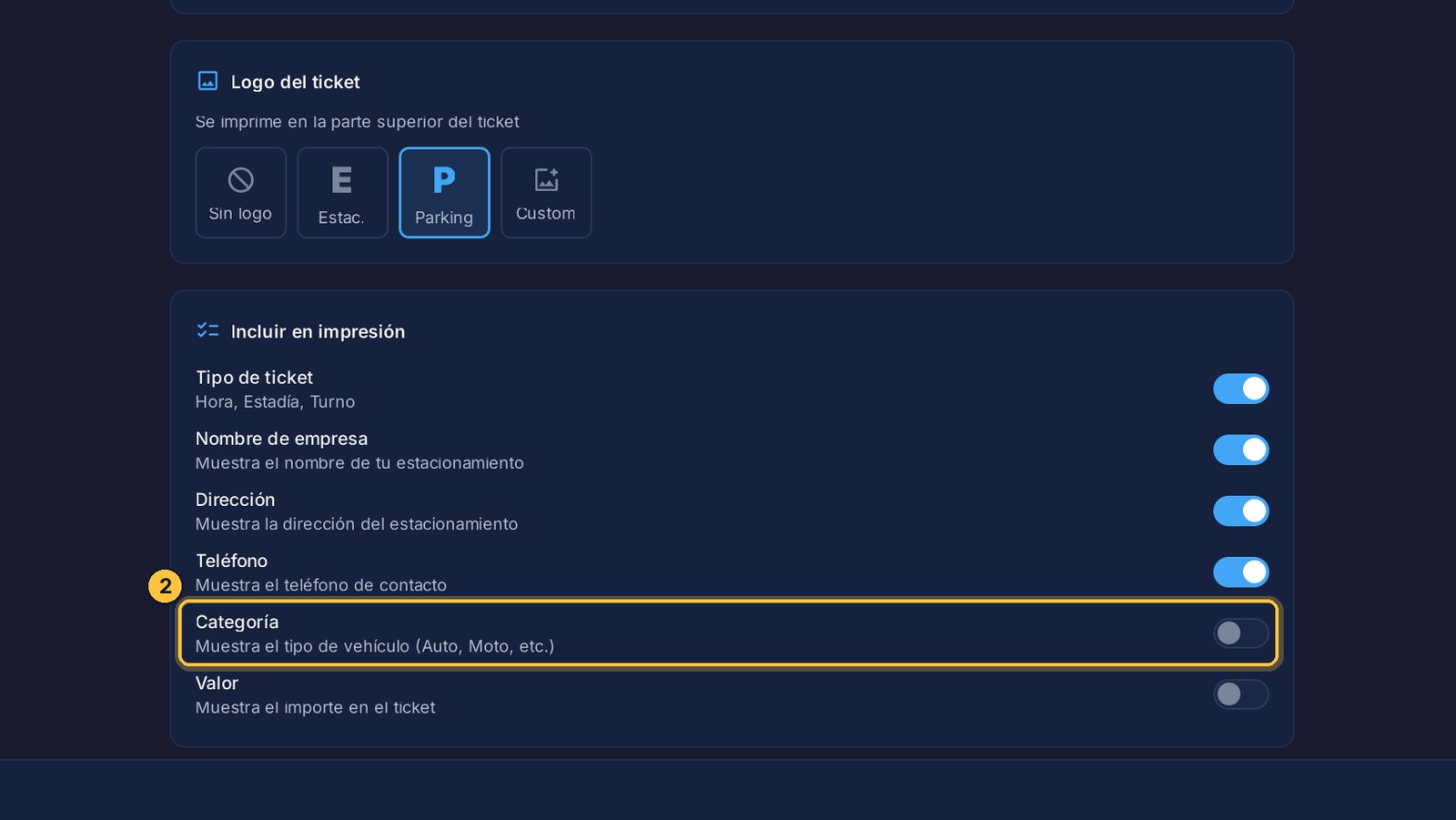Disable the Tipo de ticket toggle

coord(1240,389)
